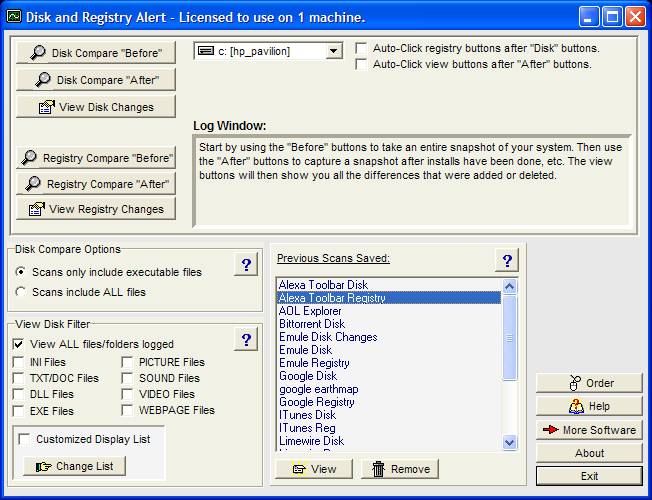The height and width of the screenshot is (500, 652).
Task: Minimize the Disk and Registry Alert window
Action: tap(588, 17)
